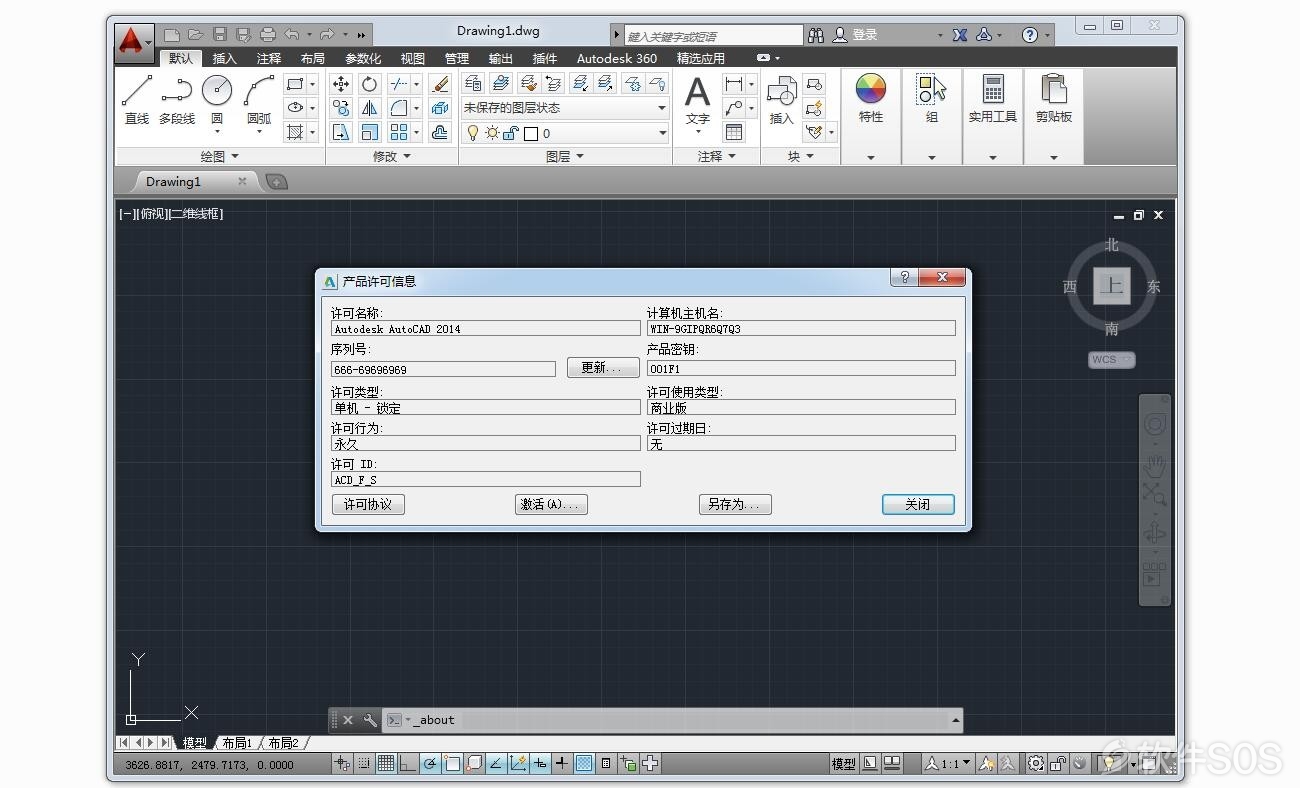Open the rectangle tool dropdown arrow
1300x788 pixels.
312,84
